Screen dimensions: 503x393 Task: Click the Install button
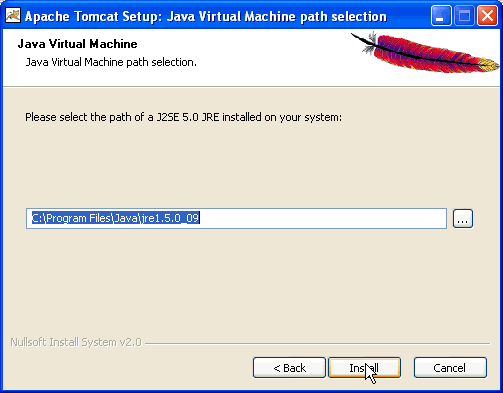click(x=364, y=368)
